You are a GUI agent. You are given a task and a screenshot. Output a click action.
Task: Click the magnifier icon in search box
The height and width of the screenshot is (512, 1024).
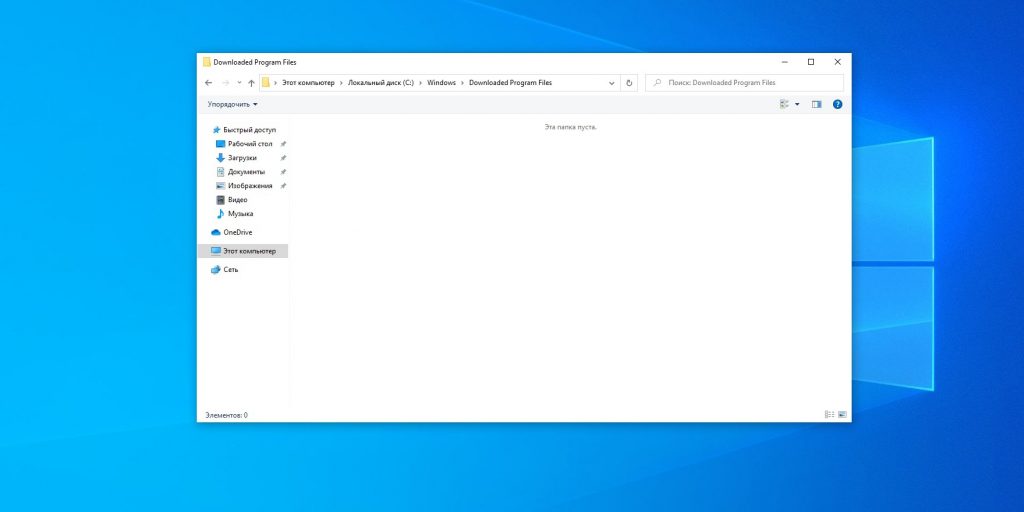[658, 83]
